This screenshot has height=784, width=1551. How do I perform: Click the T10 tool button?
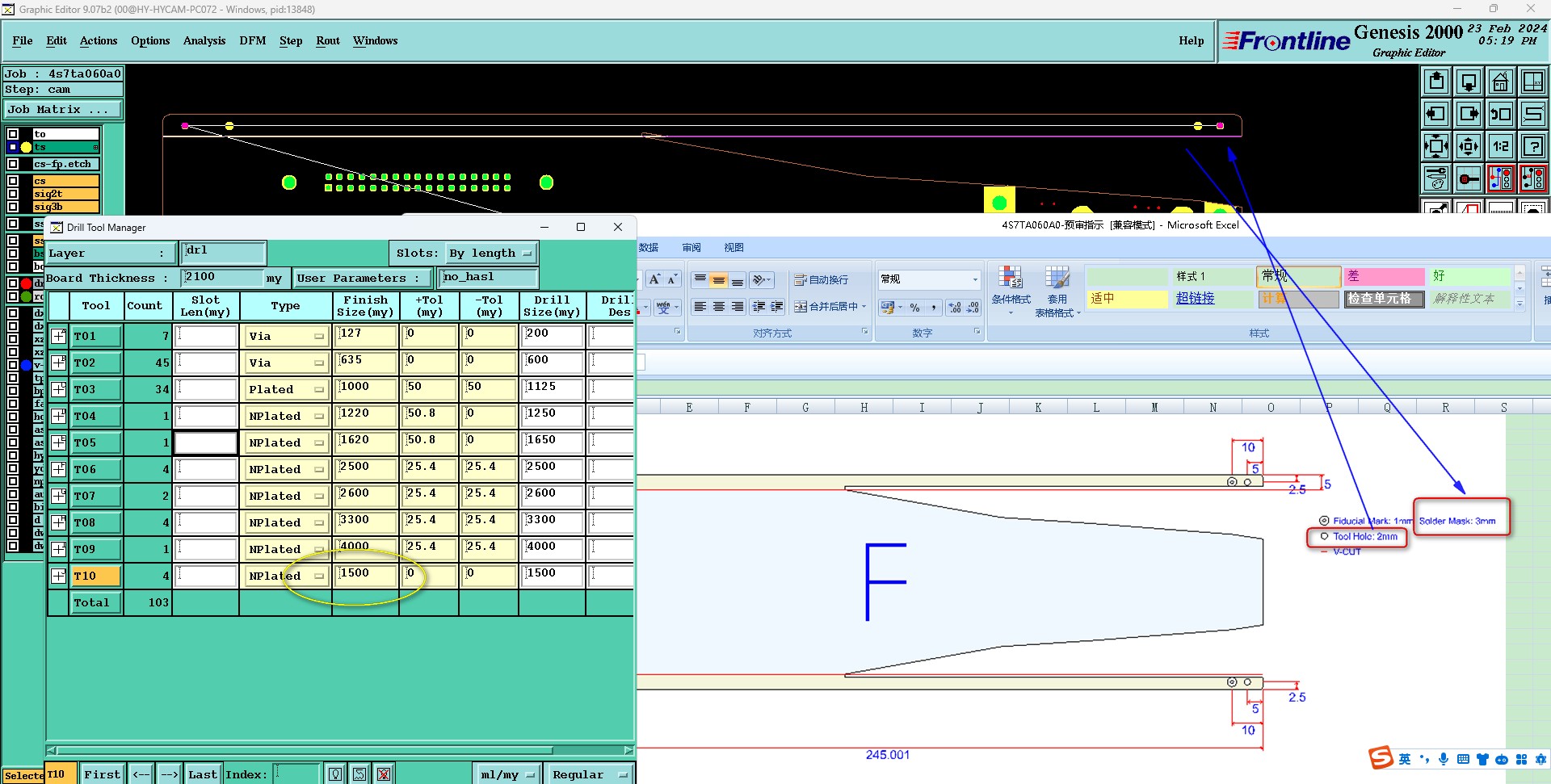pos(96,576)
